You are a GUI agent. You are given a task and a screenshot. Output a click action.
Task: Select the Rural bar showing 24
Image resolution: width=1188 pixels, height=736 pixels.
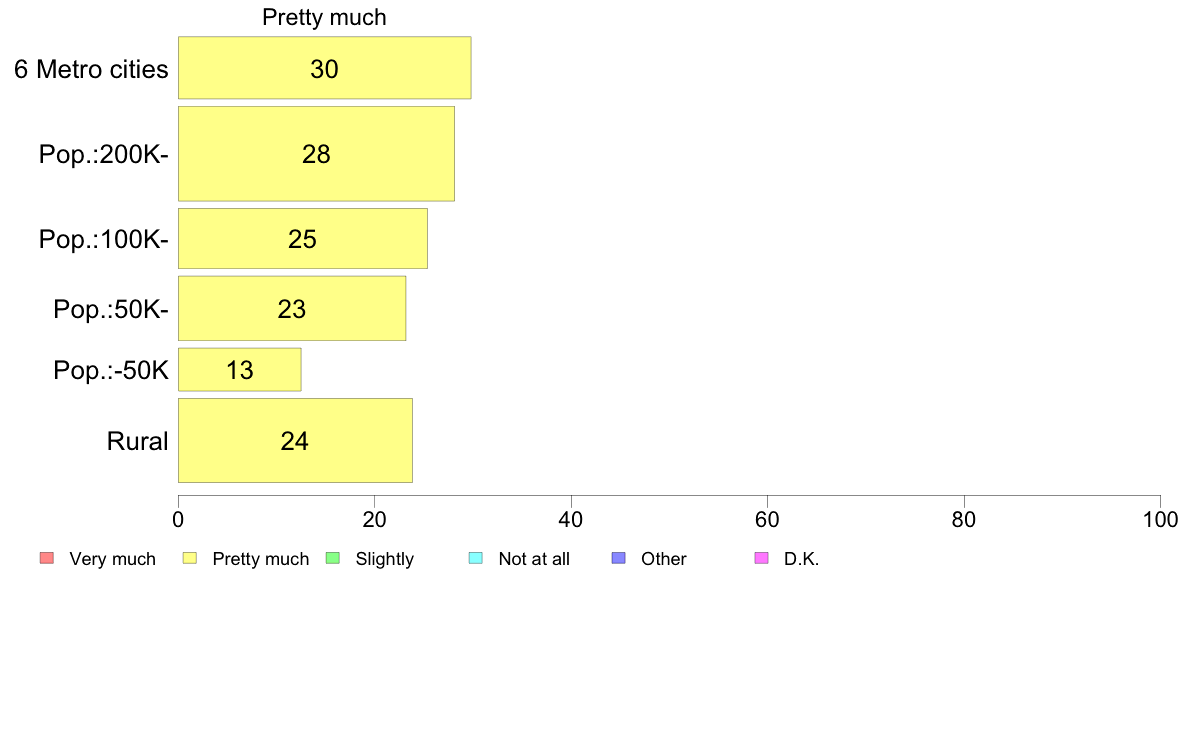point(295,440)
